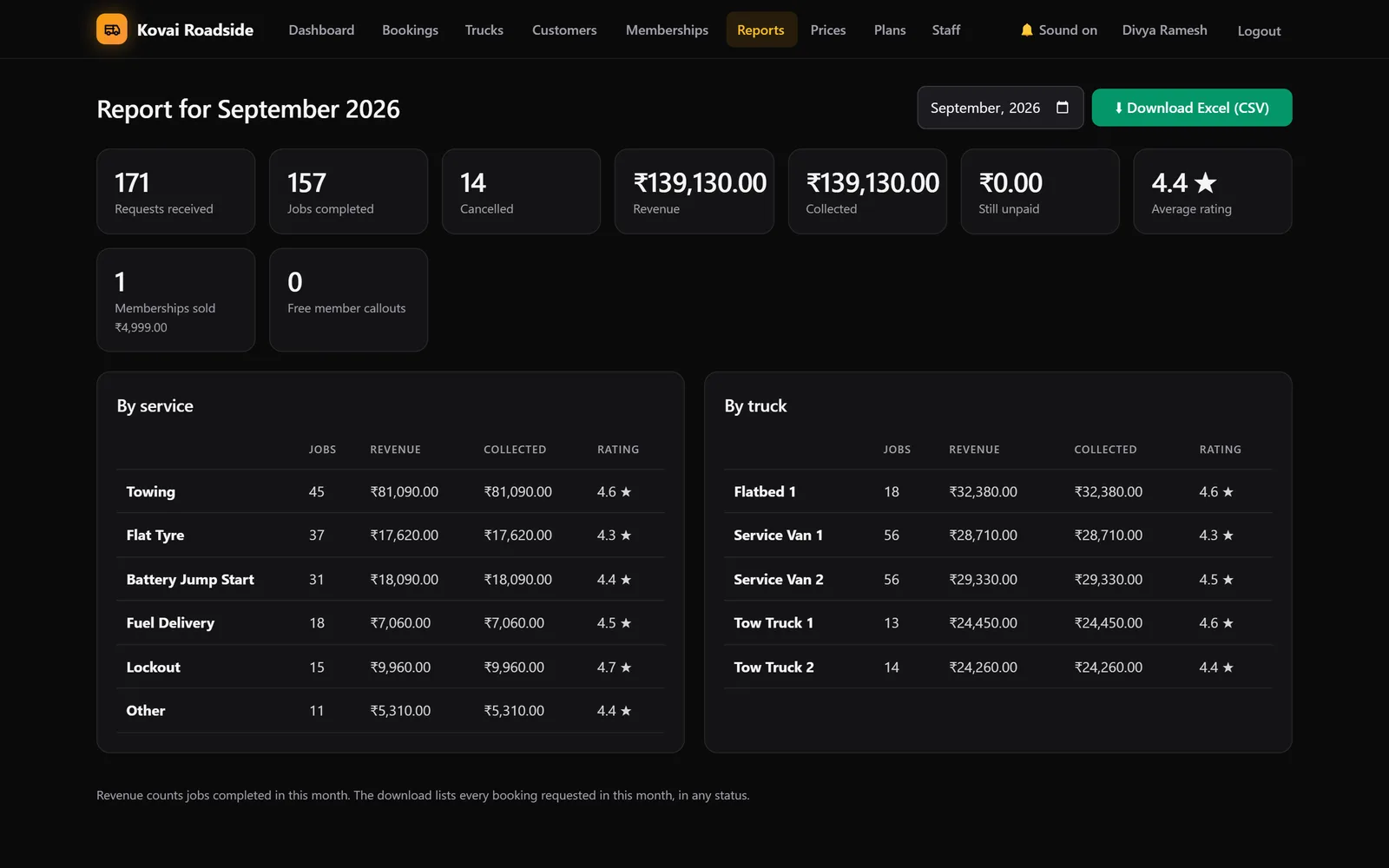Open the Plans page
Viewport: 1389px width, 868px height.
pyautogui.click(x=890, y=30)
